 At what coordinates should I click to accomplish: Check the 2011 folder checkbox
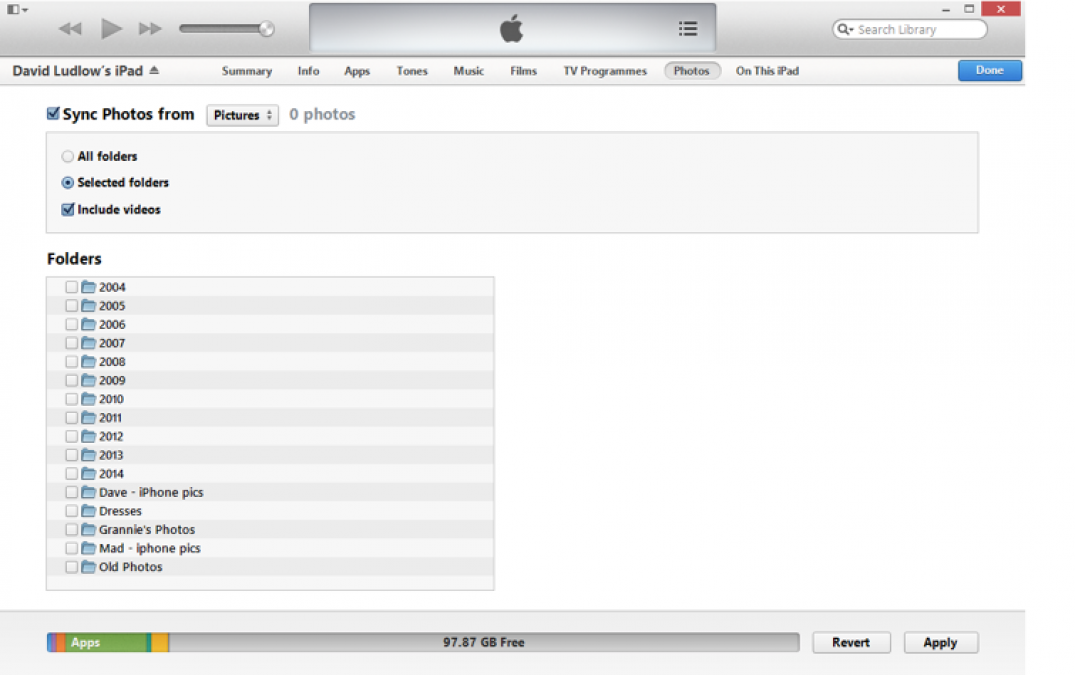(x=71, y=417)
